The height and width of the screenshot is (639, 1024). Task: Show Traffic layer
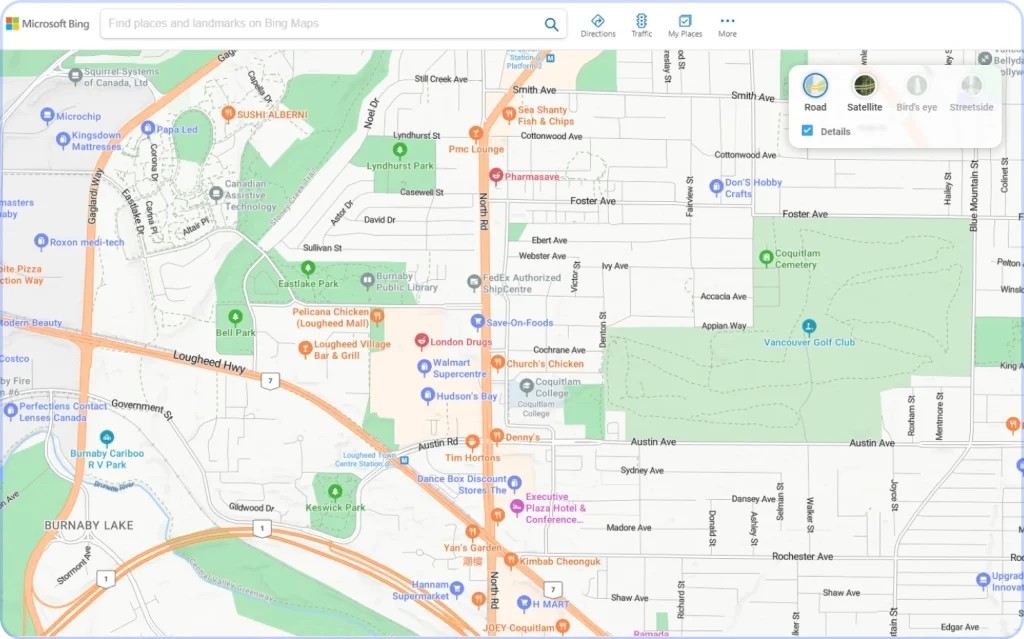tap(641, 26)
